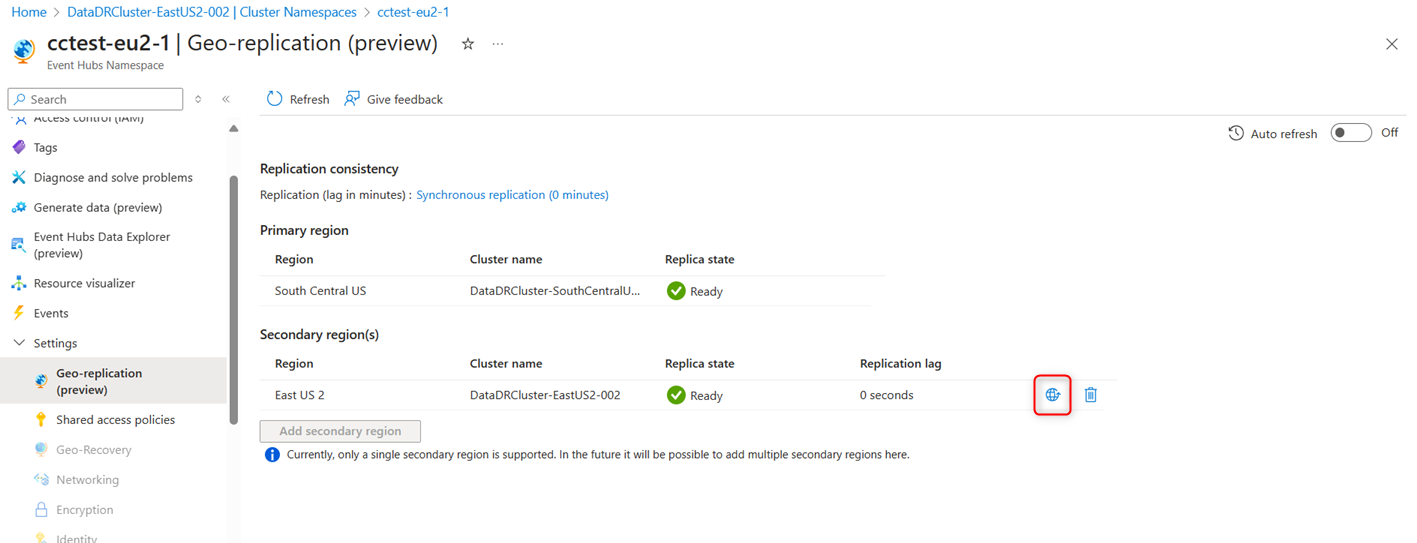Click the sidebar Search input field

96,99
